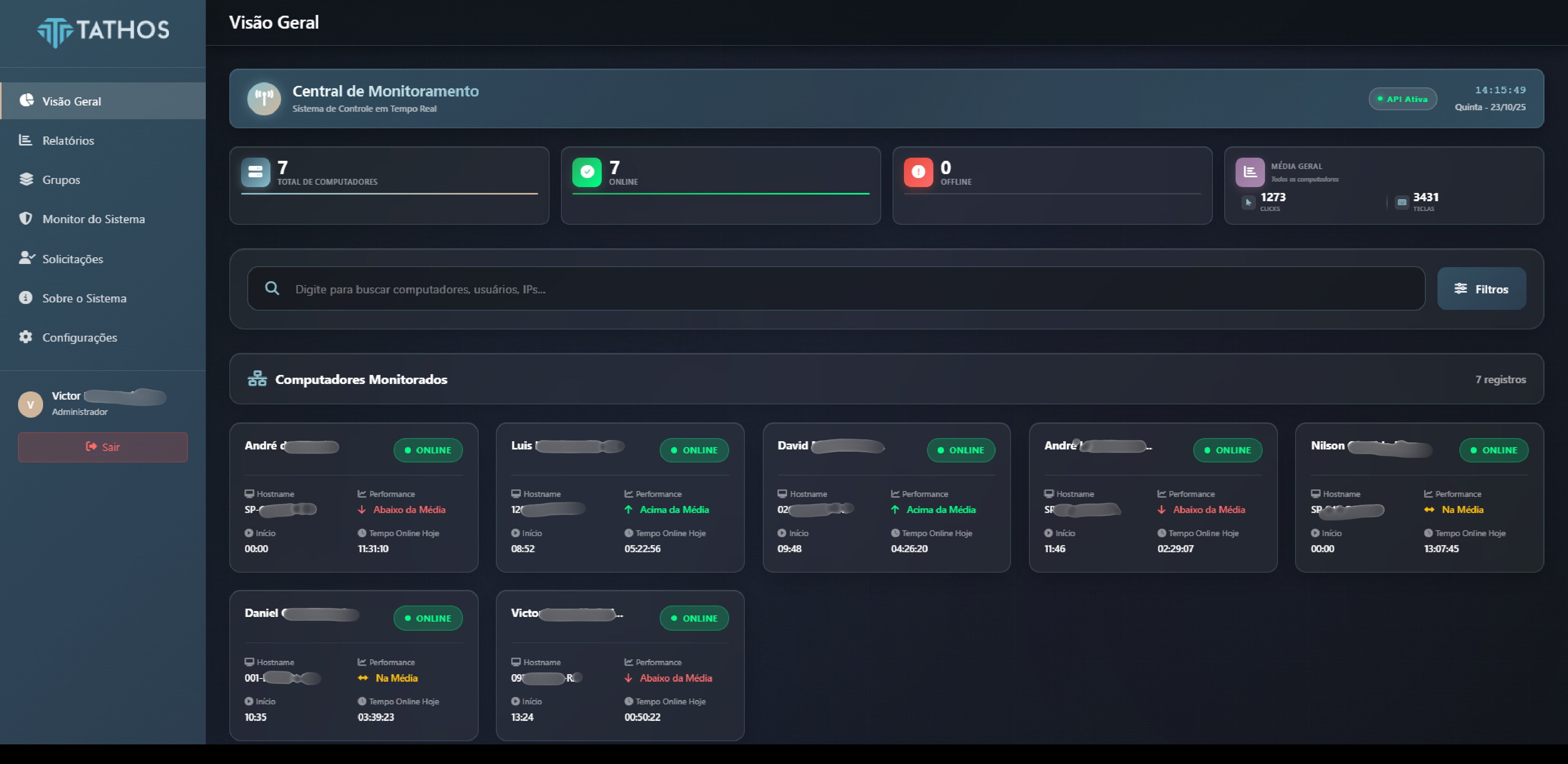
Task: Open the Configurações menu item
Action: pyautogui.click(x=80, y=337)
